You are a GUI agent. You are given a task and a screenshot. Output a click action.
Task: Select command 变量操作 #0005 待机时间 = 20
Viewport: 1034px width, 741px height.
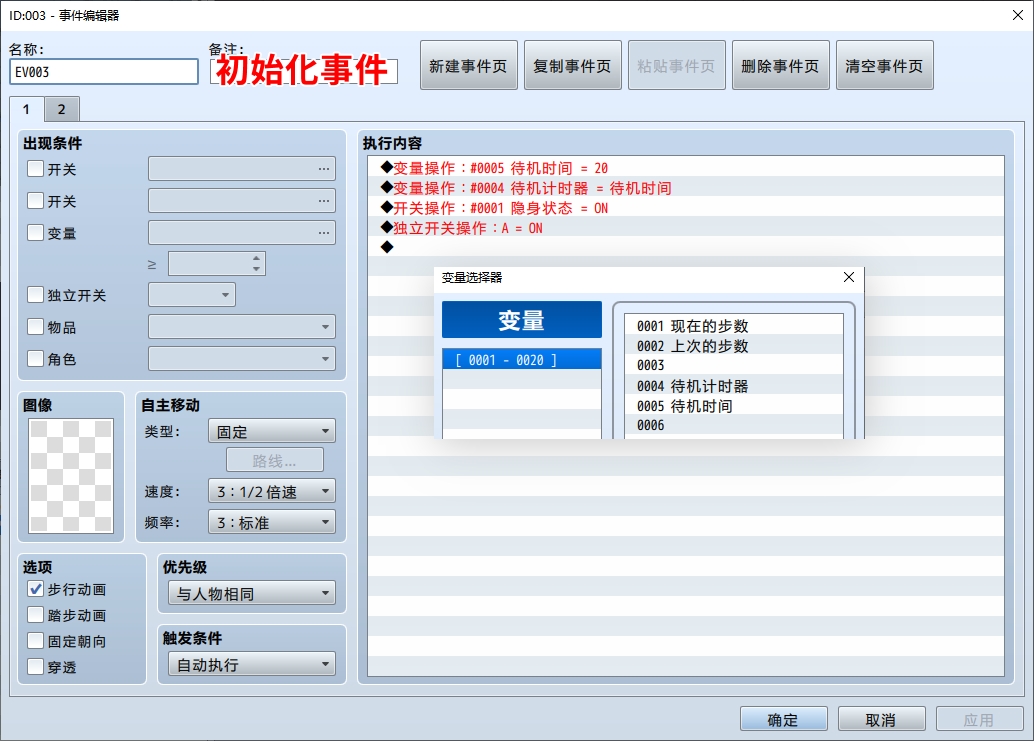point(686,167)
